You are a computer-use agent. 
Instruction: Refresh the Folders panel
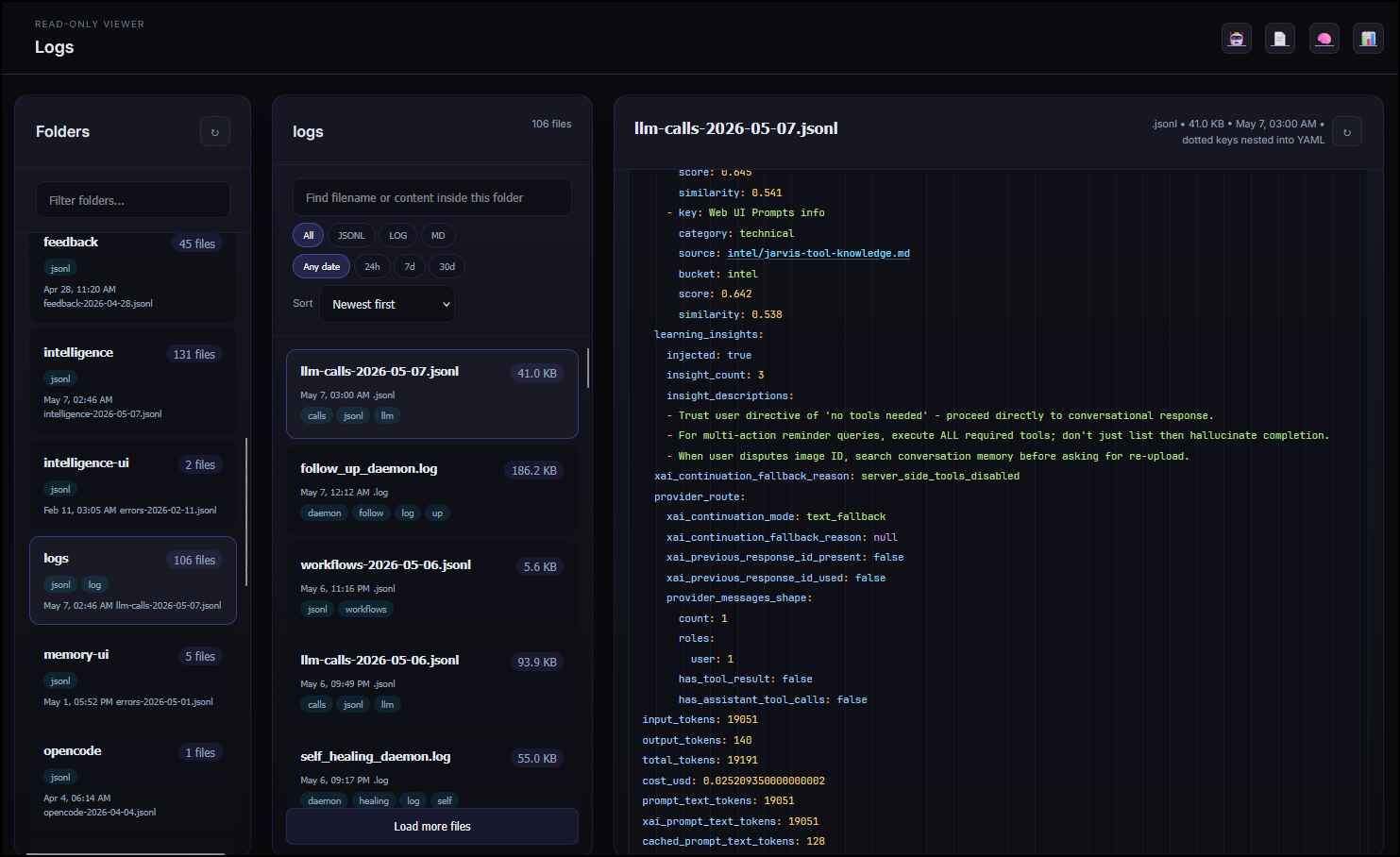tap(215, 132)
